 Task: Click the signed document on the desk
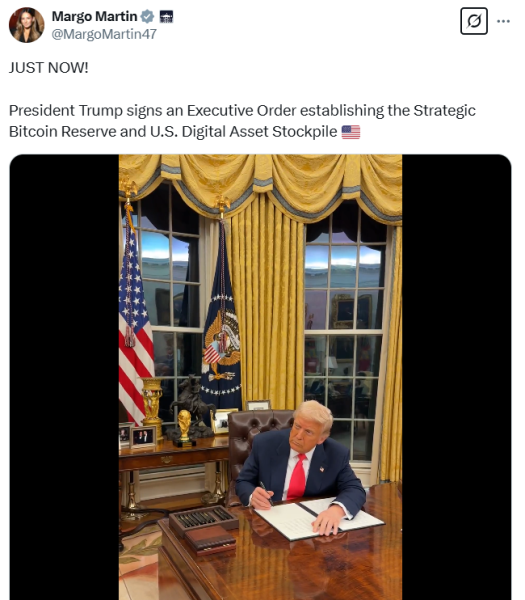pyautogui.click(x=319, y=519)
